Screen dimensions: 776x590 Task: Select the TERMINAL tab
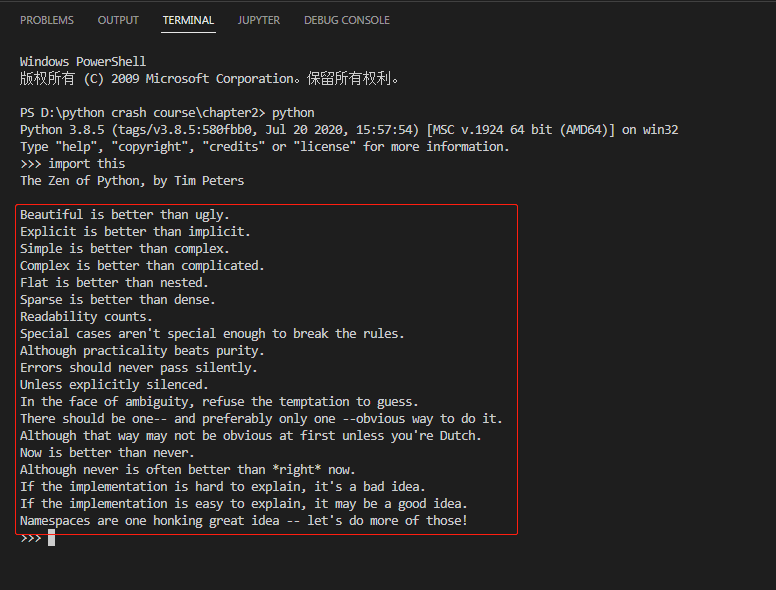tap(188, 20)
